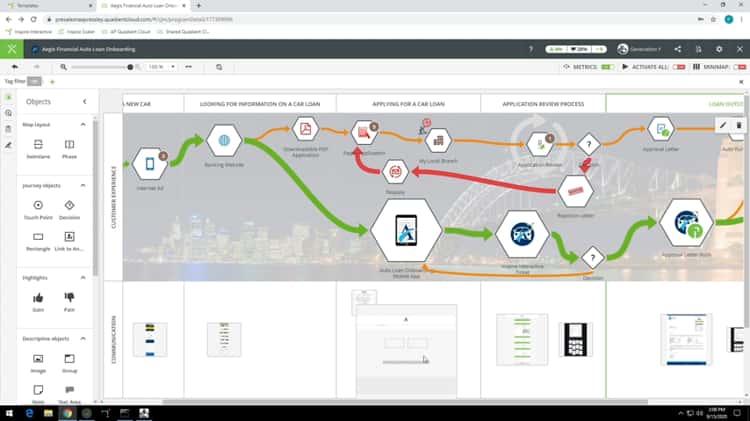Choose the Rectangle object in the palette
The height and width of the screenshot is (421, 750).
point(38,241)
